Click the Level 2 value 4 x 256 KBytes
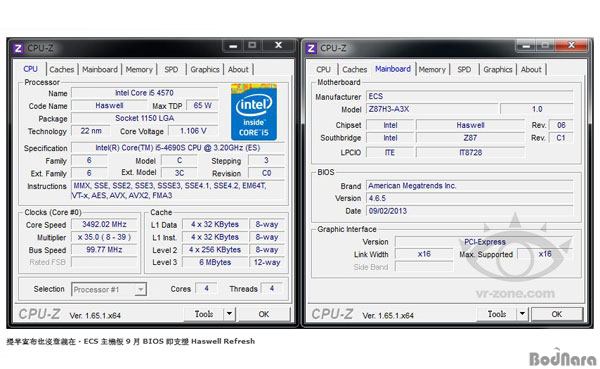This screenshot has width=600, height=369. point(215,250)
